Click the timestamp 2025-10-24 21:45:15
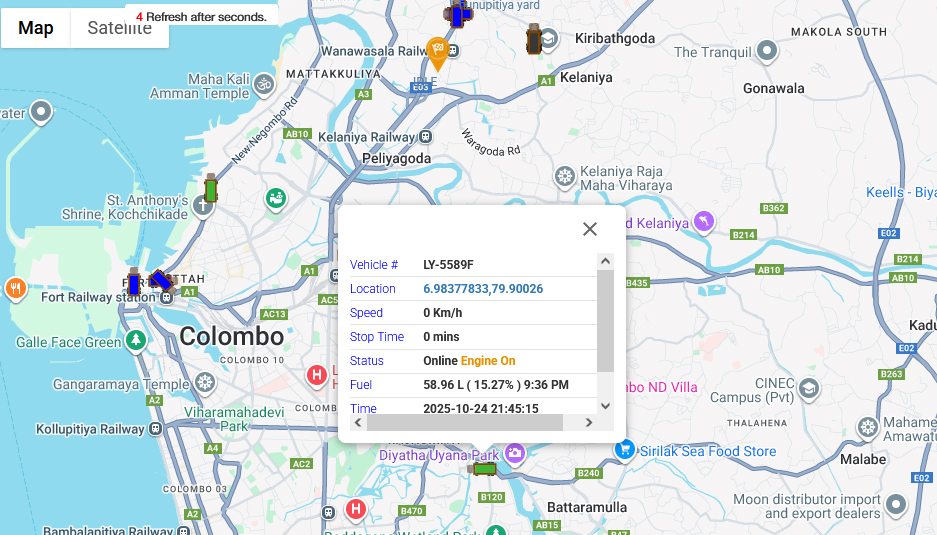 tap(481, 409)
